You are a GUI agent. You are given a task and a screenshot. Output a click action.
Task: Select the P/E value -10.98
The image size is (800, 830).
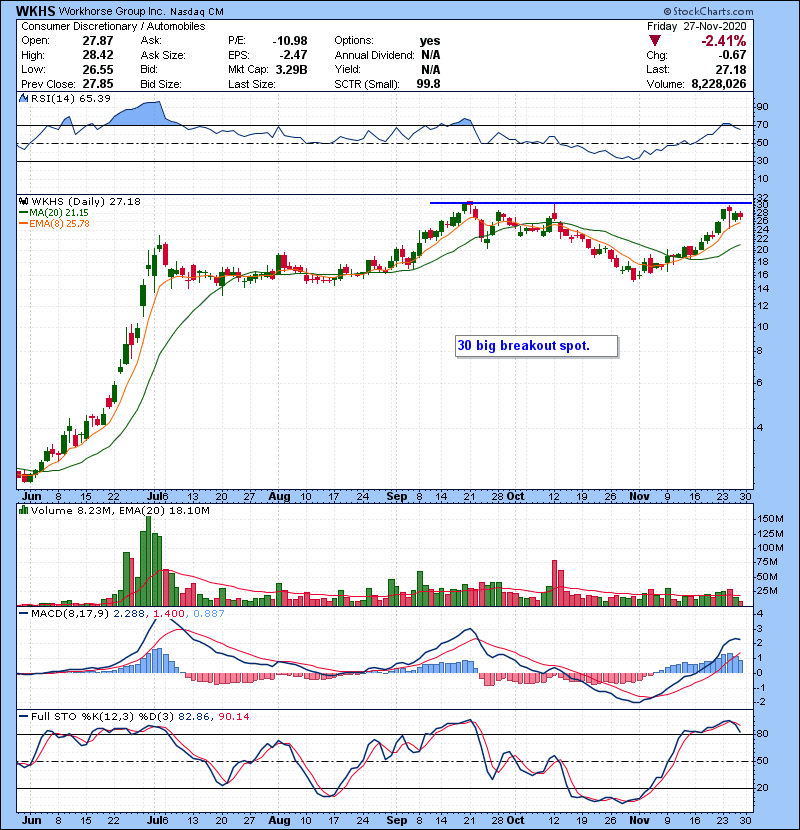290,41
